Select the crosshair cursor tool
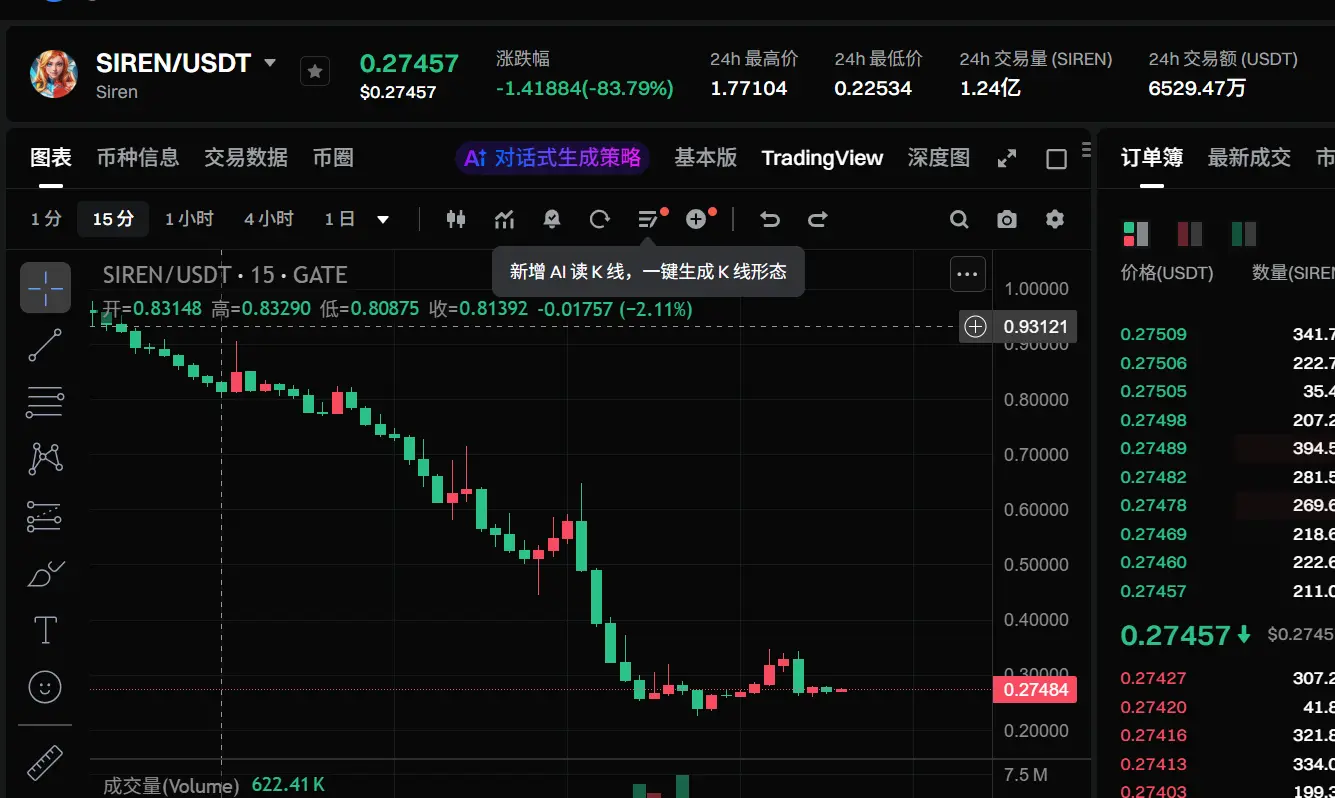Image resolution: width=1335 pixels, height=798 pixels. (45, 288)
